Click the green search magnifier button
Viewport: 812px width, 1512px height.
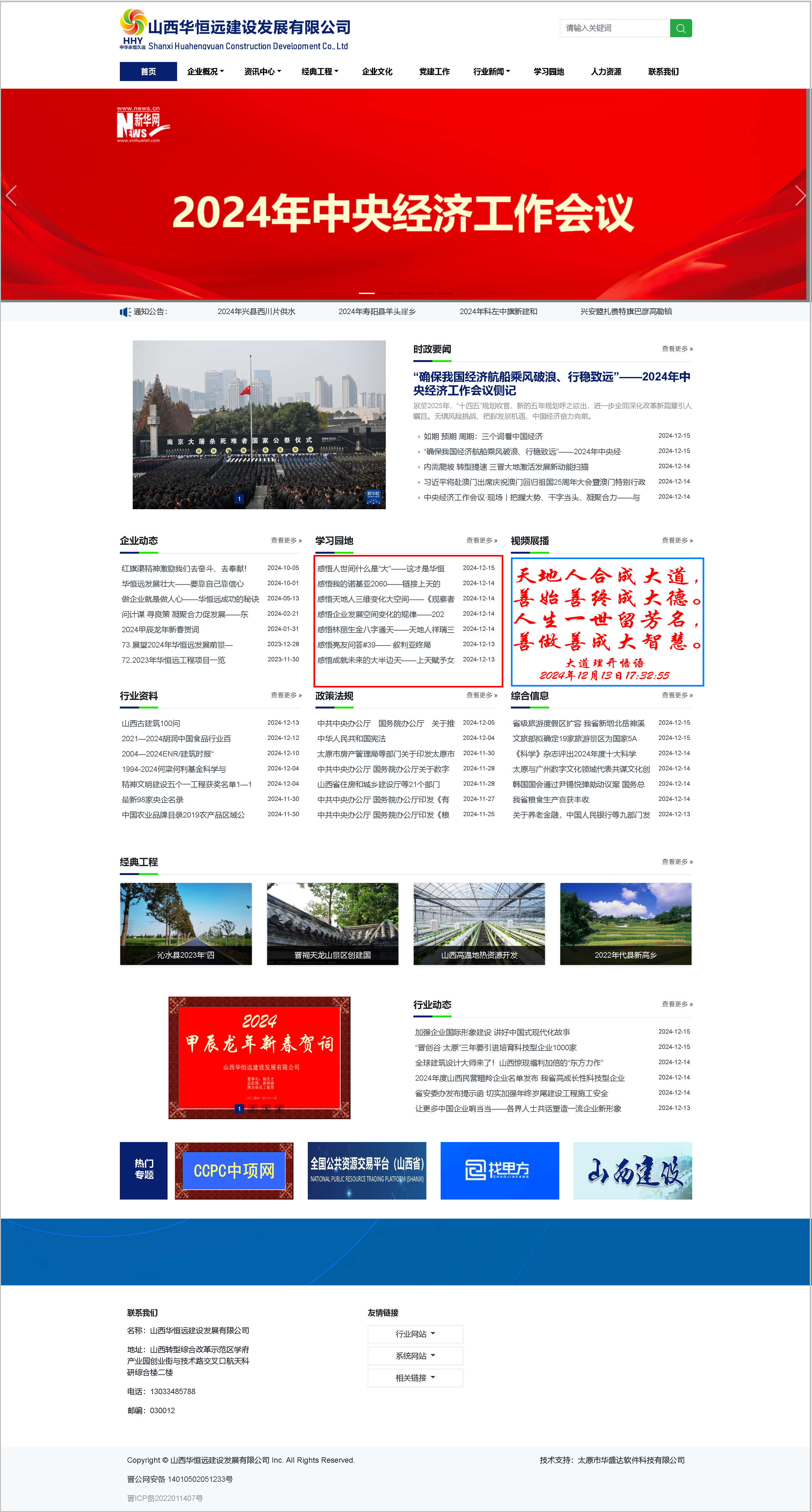click(x=680, y=28)
